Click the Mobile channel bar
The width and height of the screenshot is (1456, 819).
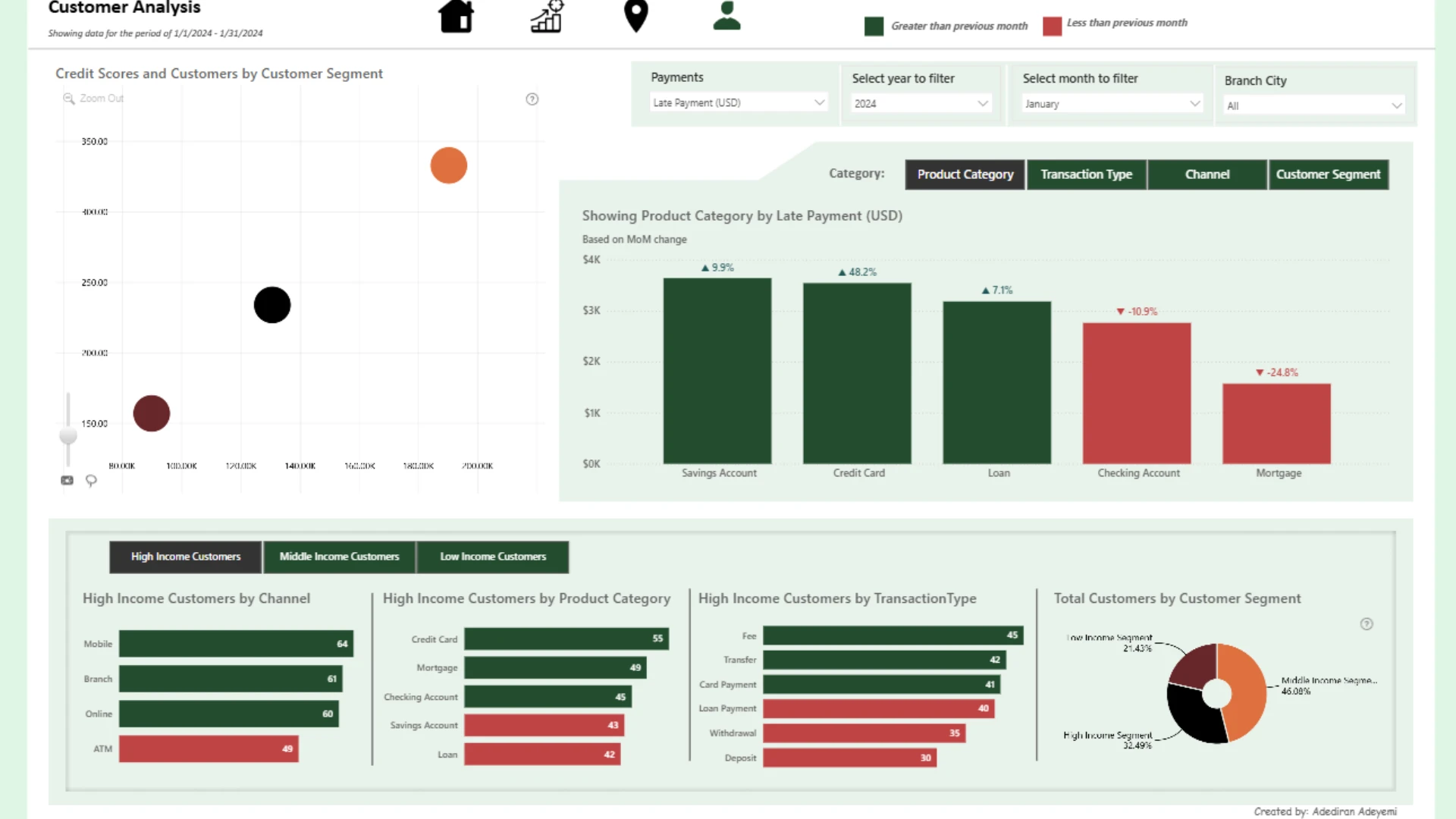236,644
